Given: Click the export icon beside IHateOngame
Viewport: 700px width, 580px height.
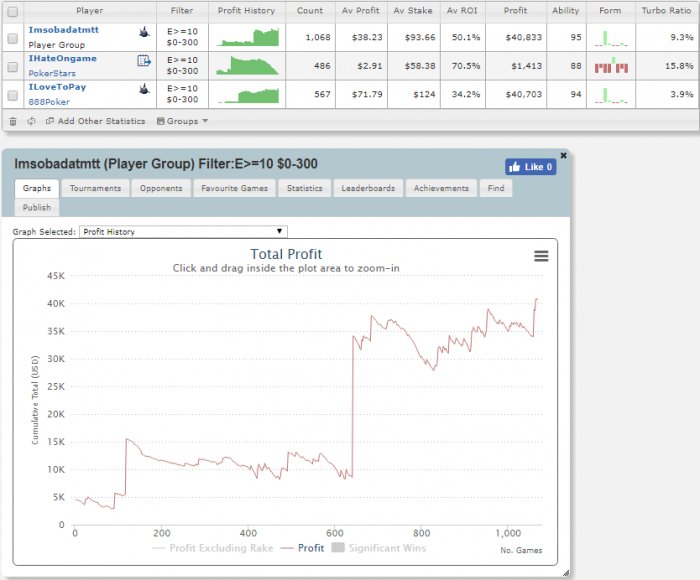Looking at the screenshot, I should pyautogui.click(x=144, y=60).
